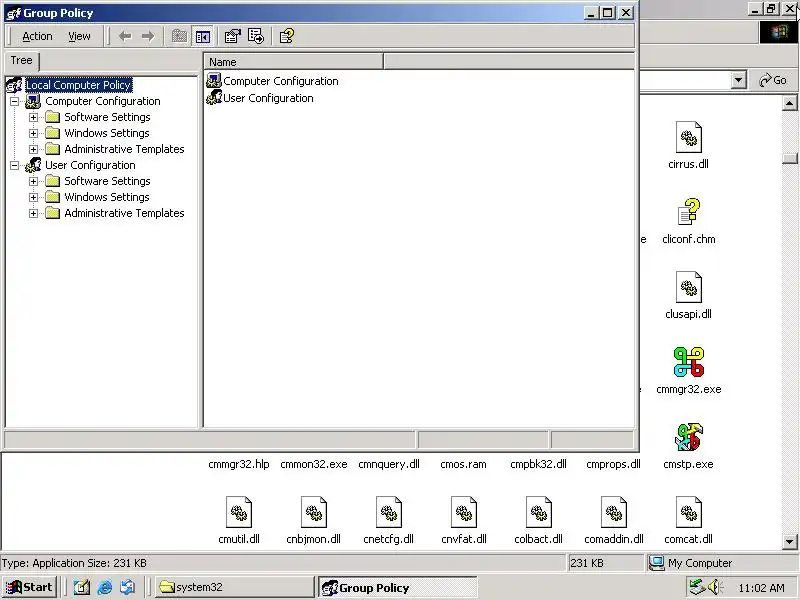Open the Start menu

pos(30,587)
